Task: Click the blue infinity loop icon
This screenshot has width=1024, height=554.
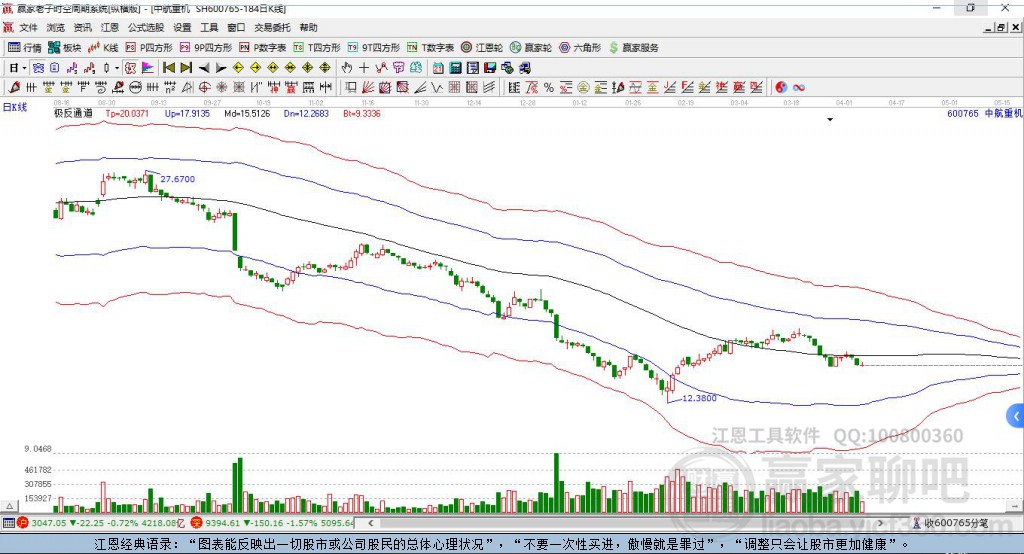Action: coord(799,88)
